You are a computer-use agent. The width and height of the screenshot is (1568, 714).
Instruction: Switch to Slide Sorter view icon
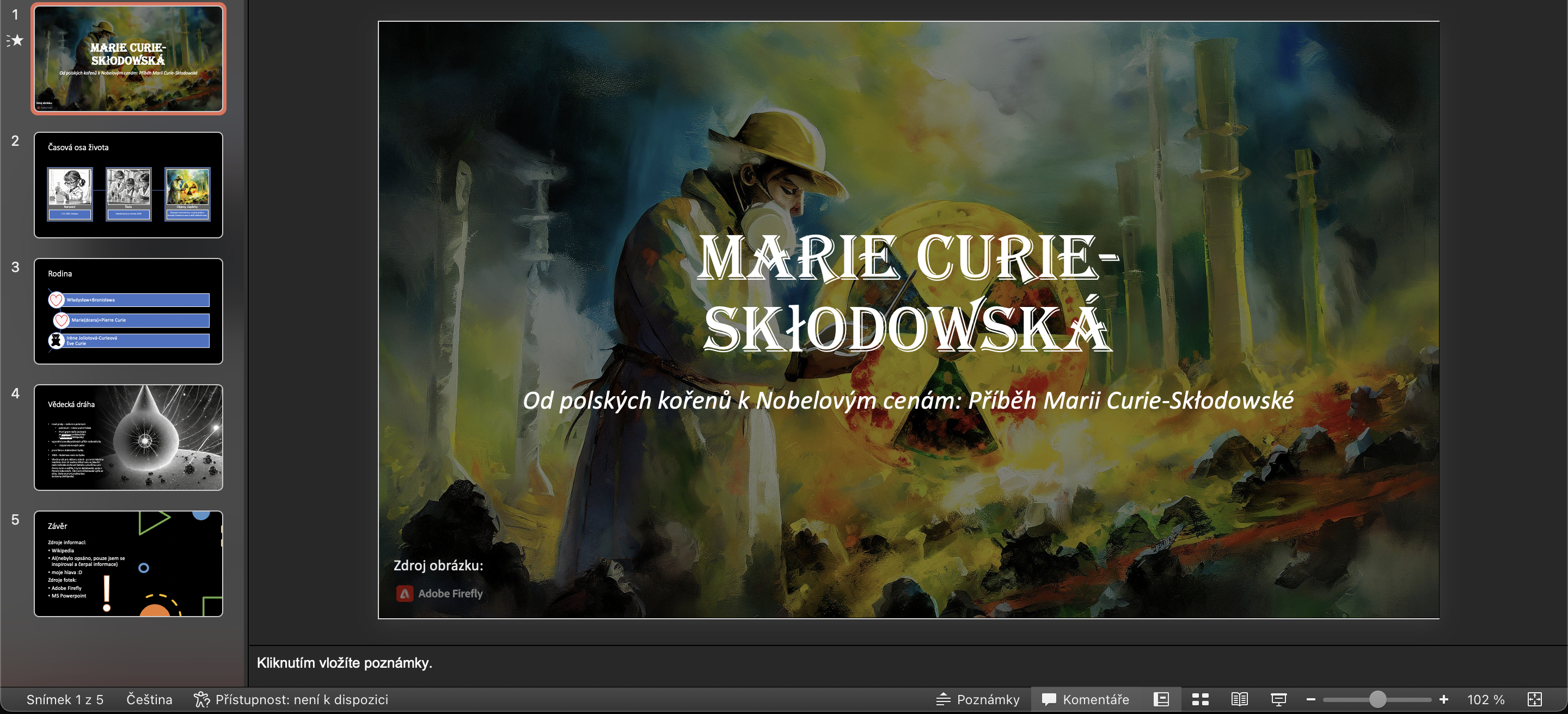[x=1200, y=699]
